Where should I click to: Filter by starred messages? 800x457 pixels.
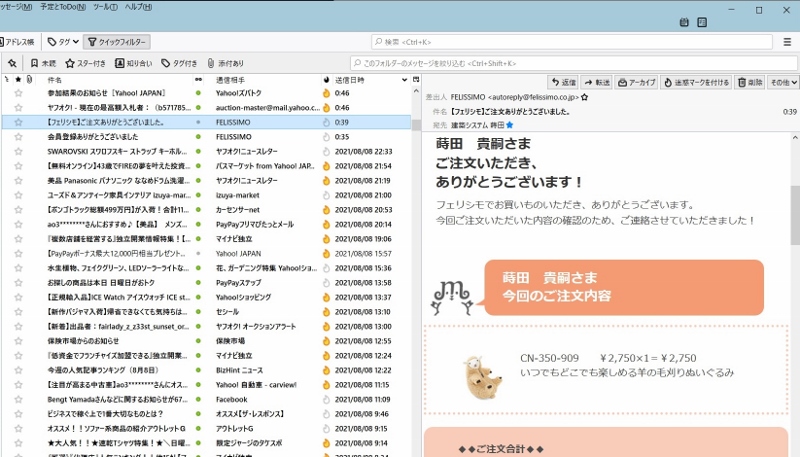(85, 63)
